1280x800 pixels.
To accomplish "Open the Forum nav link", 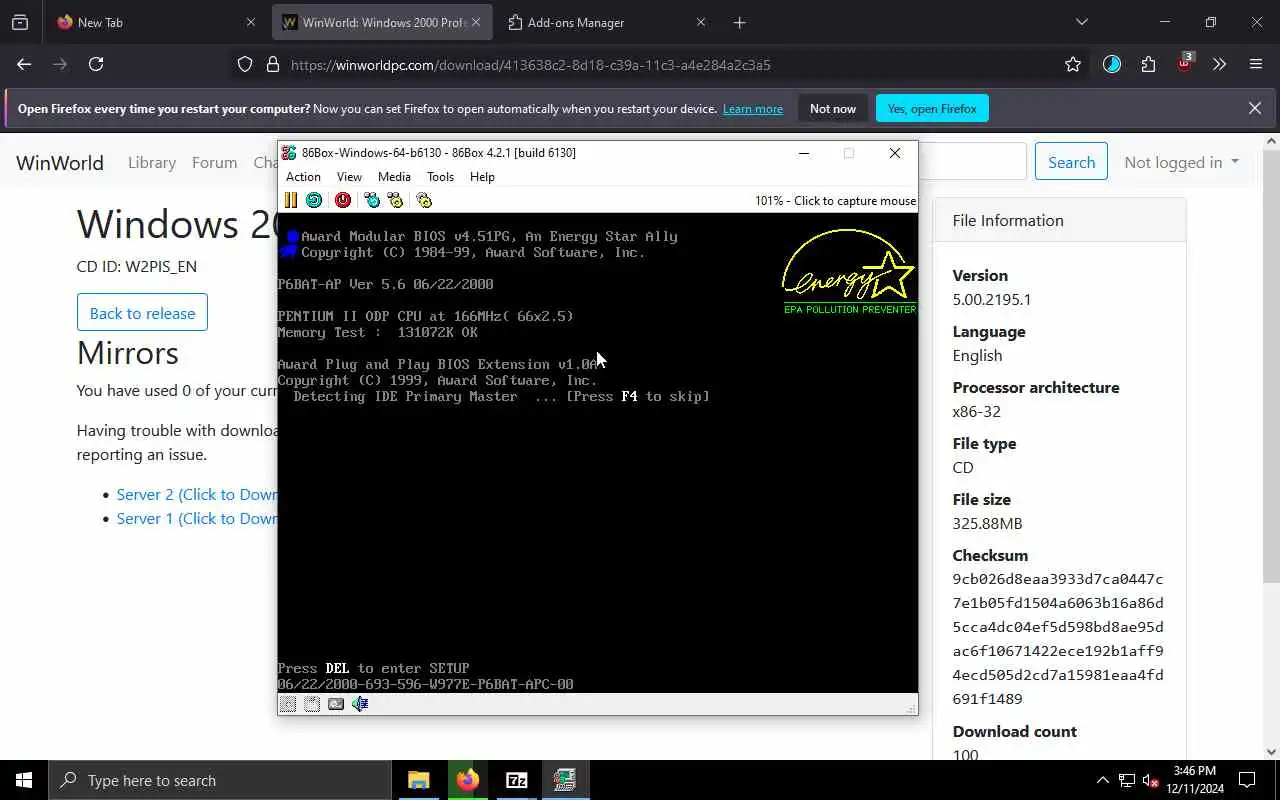I will (215, 162).
